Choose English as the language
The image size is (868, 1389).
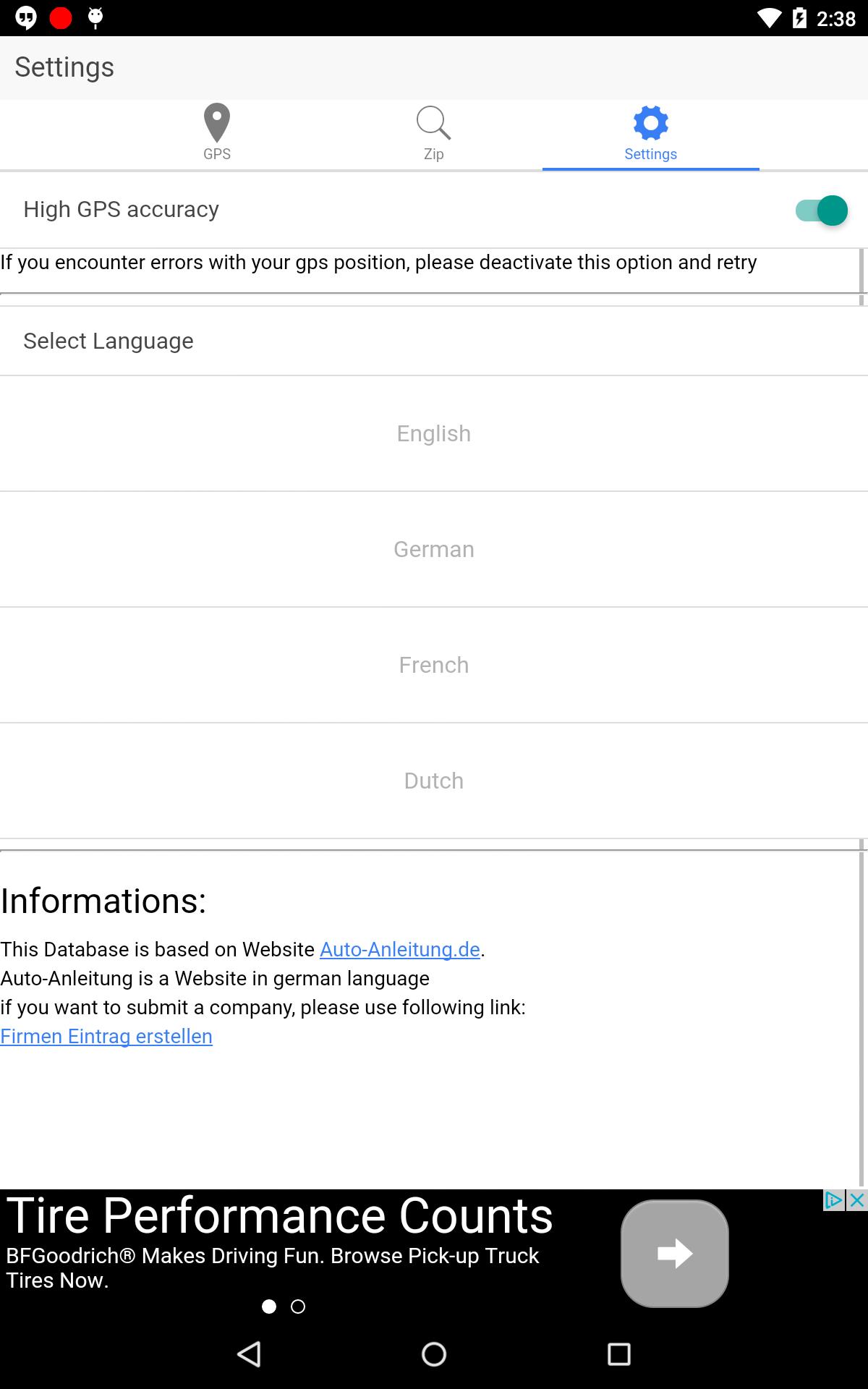coord(434,433)
